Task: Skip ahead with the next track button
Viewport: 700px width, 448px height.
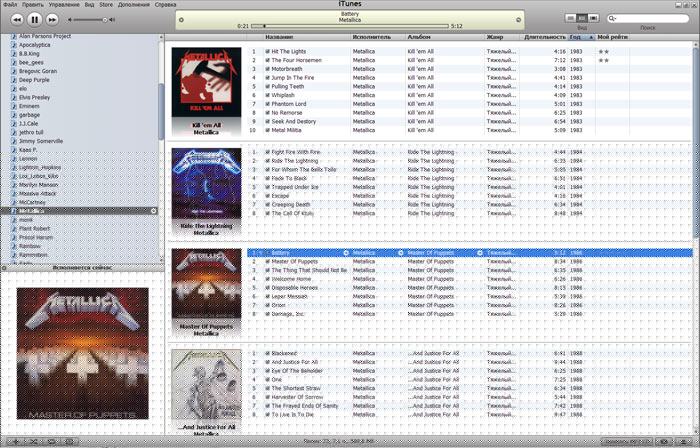Action: pyautogui.click(x=52, y=20)
